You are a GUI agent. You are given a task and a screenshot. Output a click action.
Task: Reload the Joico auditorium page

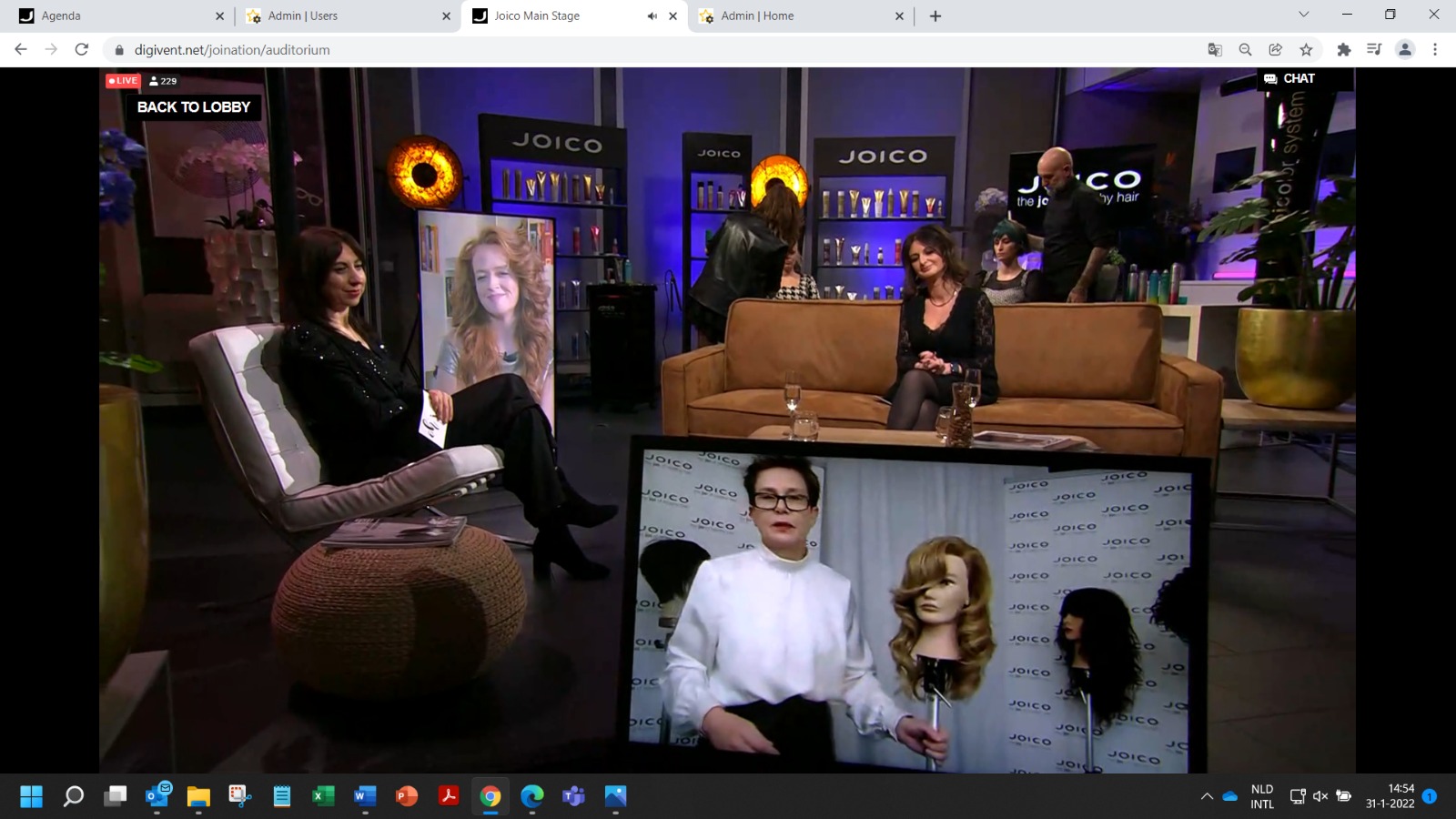click(x=82, y=49)
